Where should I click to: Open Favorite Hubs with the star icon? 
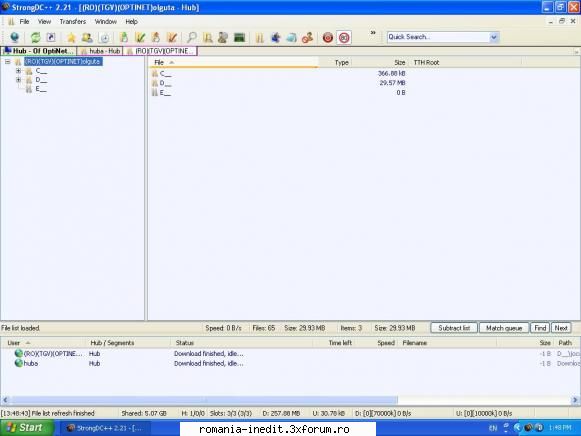(71, 37)
